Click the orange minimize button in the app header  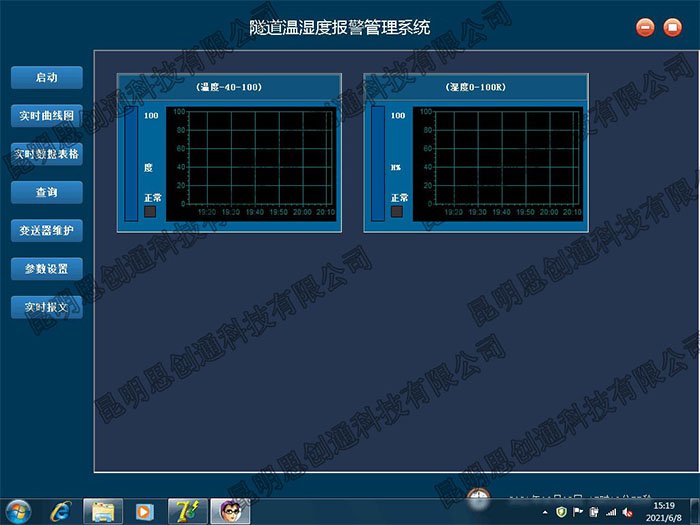[x=645, y=27]
